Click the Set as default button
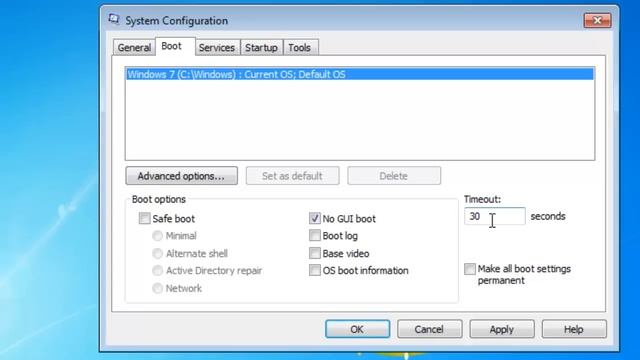Viewport: 640px width, 360px height. point(292,176)
